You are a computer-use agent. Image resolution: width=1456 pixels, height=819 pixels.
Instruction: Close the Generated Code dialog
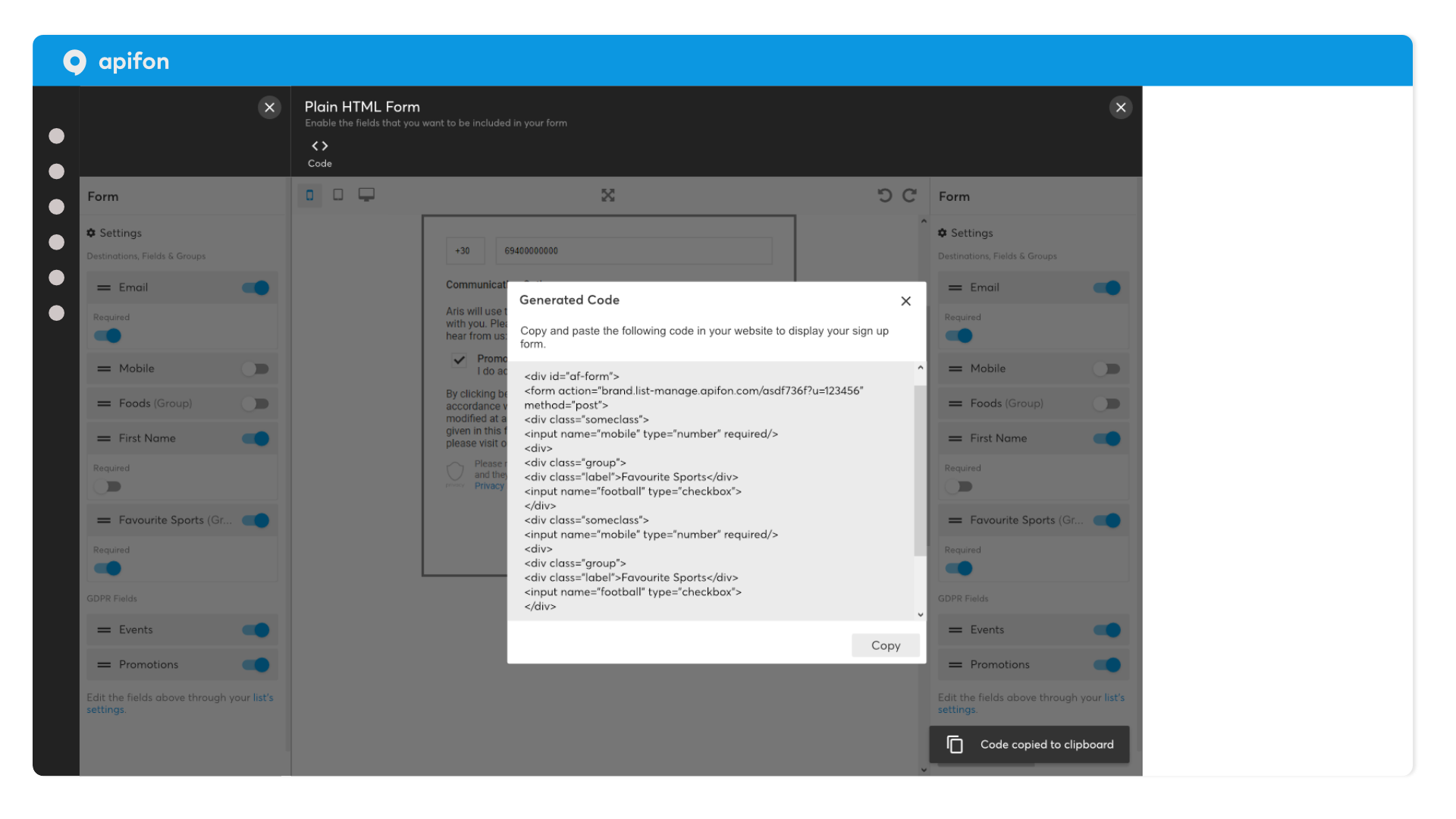tap(905, 301)
